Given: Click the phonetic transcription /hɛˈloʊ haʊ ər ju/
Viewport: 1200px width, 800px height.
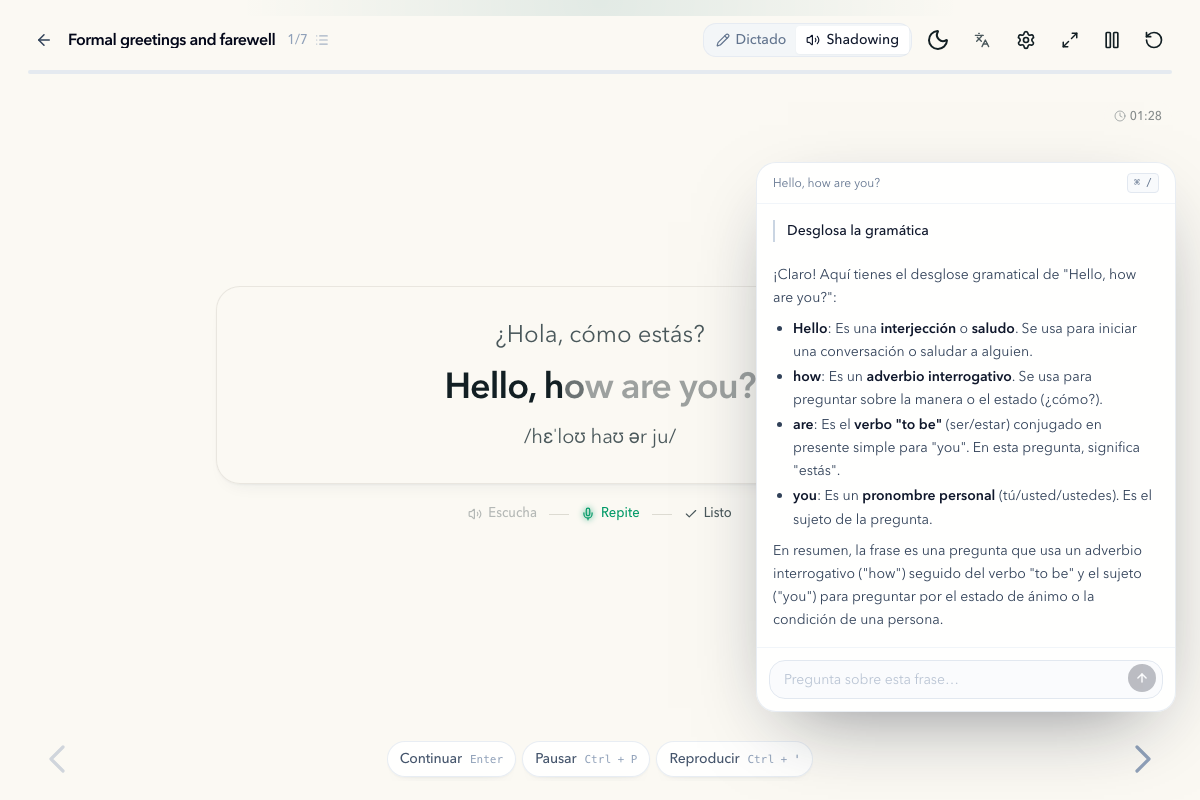Looking at the screenshot, I should (600, 437).
